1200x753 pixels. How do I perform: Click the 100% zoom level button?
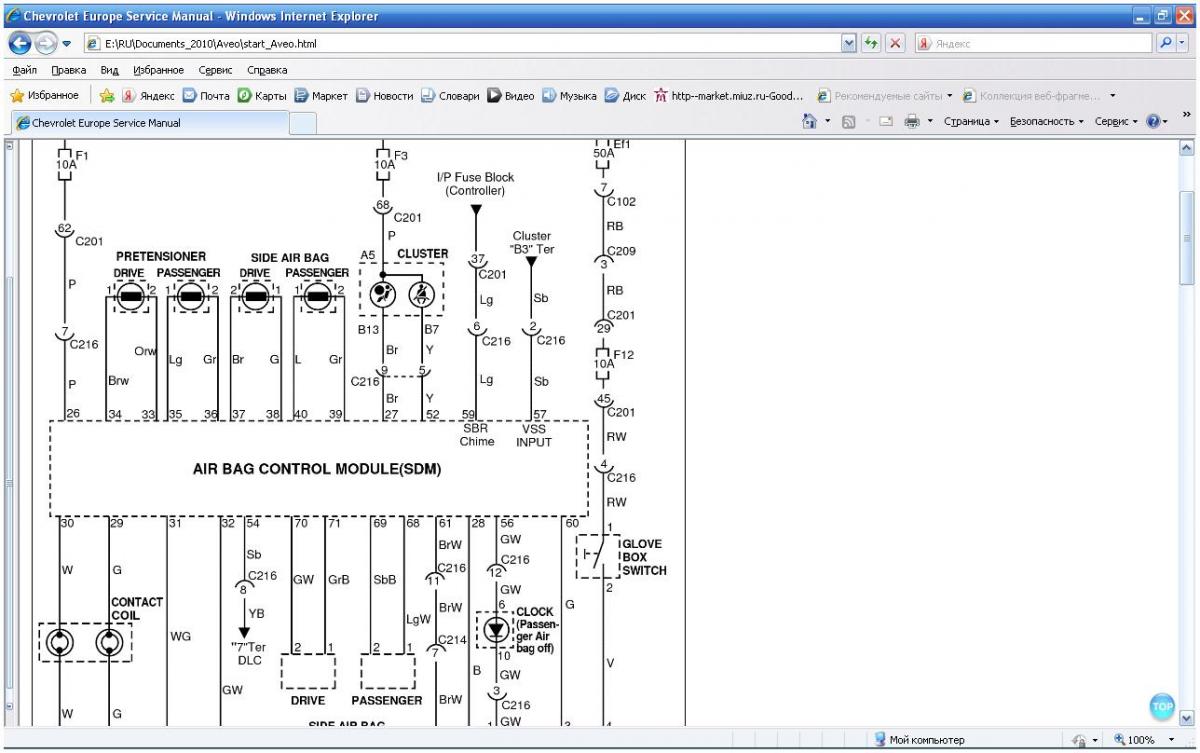(x=1134, y=740)
